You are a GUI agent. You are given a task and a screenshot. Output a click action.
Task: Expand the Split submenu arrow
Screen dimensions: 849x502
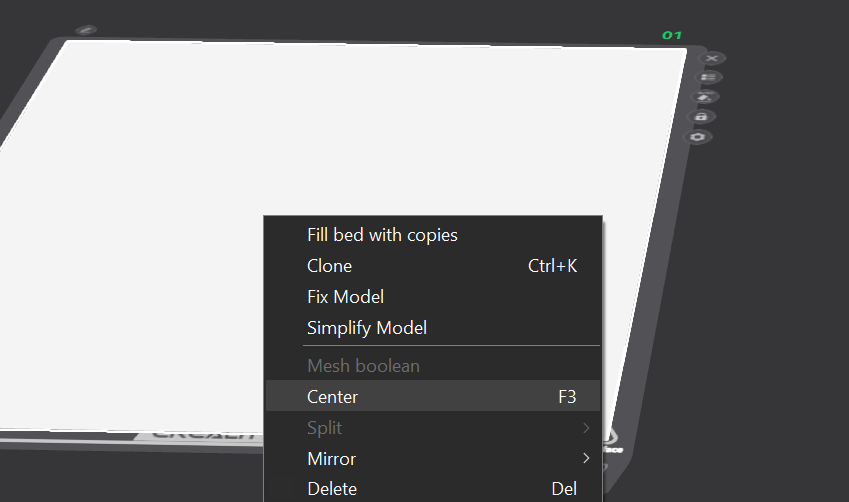pyautogui.click(x=586, y=428)
